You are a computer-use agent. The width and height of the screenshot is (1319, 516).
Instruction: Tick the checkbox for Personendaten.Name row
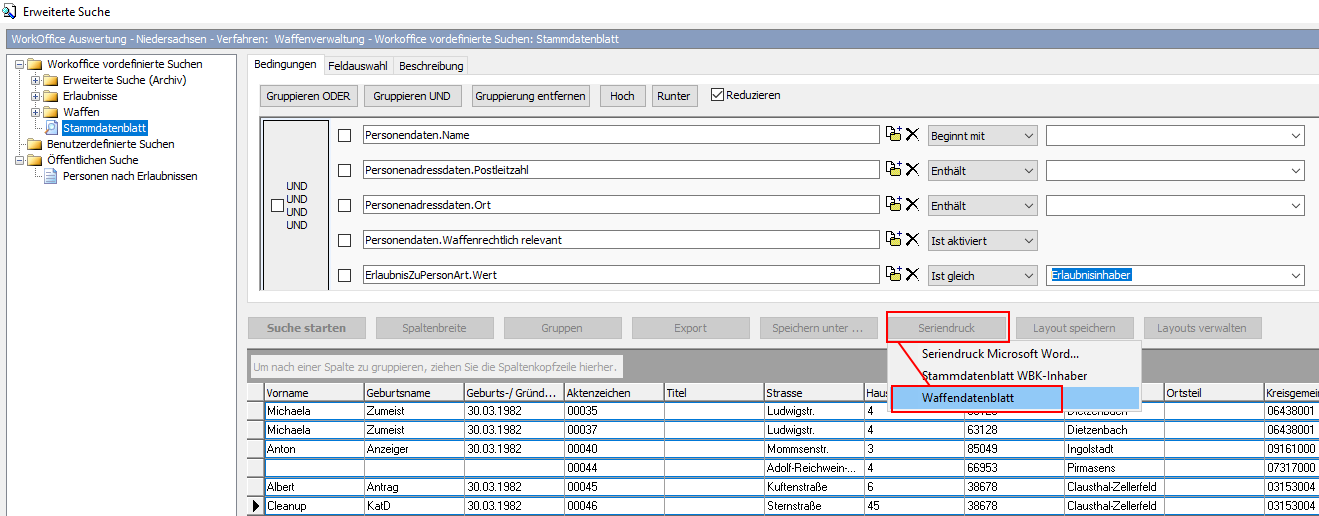345,135
